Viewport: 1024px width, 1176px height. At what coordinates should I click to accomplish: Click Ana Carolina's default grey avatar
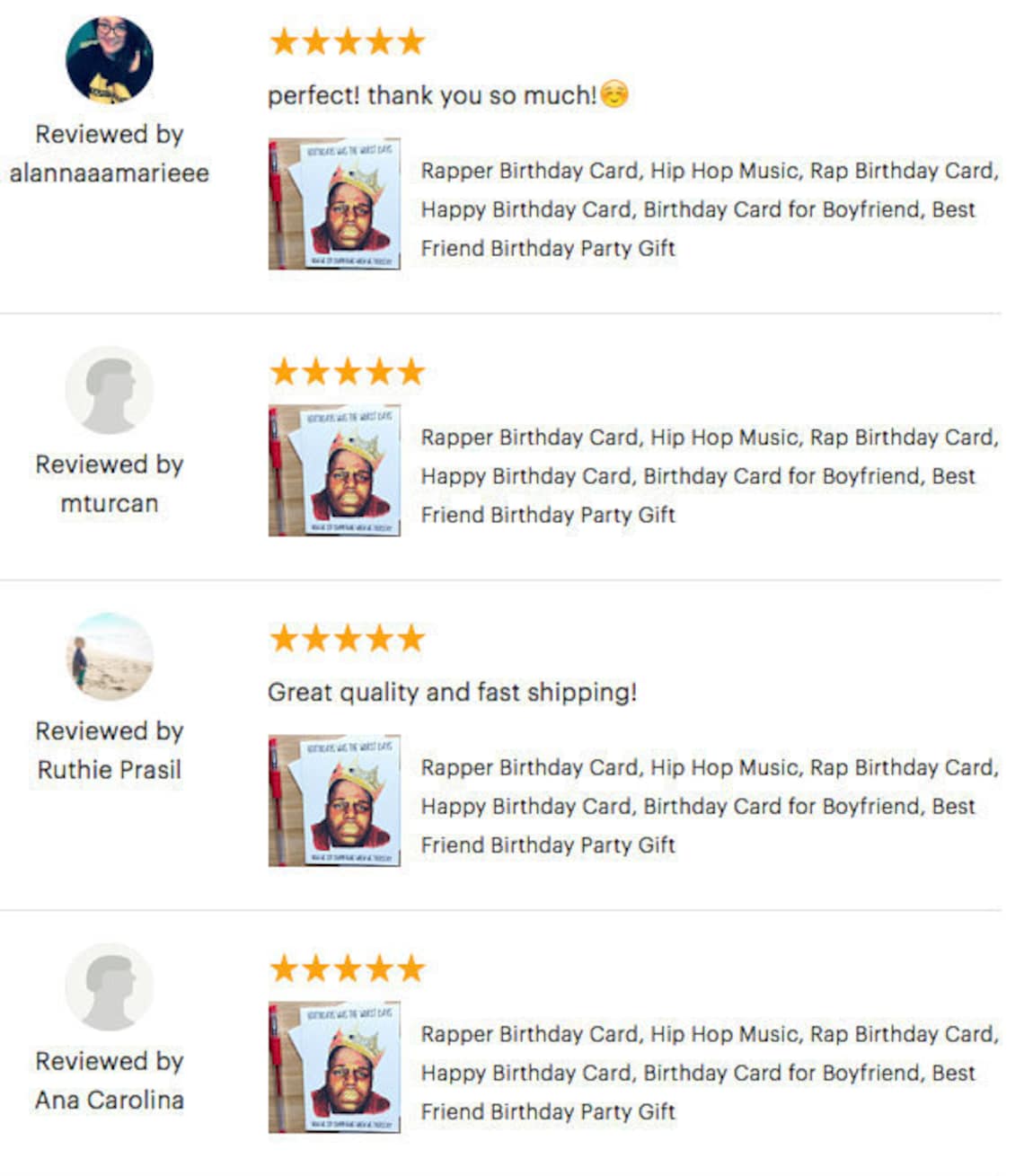coord(110,986)
